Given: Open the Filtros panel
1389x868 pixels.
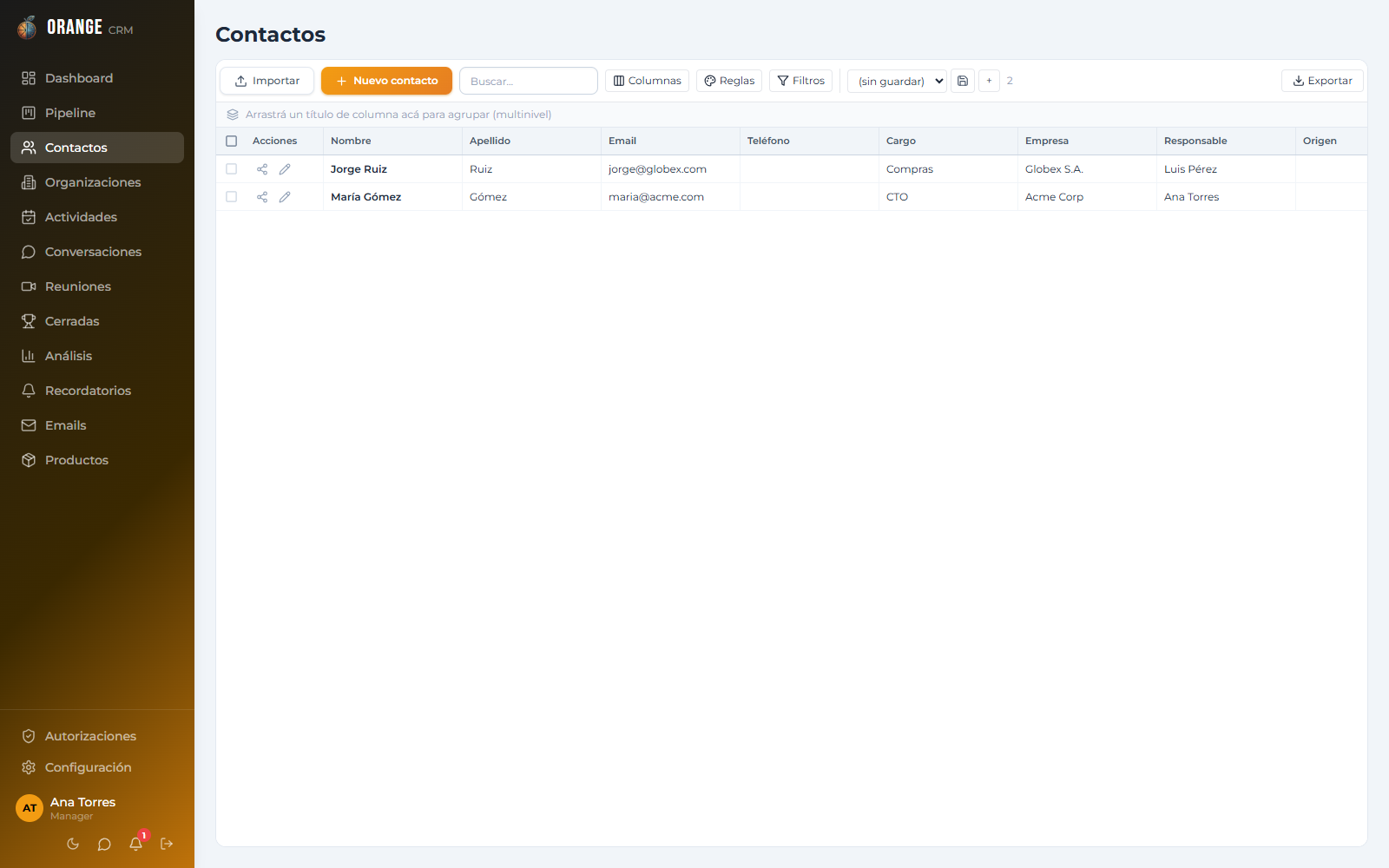Looking at the screenshot, I should click(x=800, y=81).
